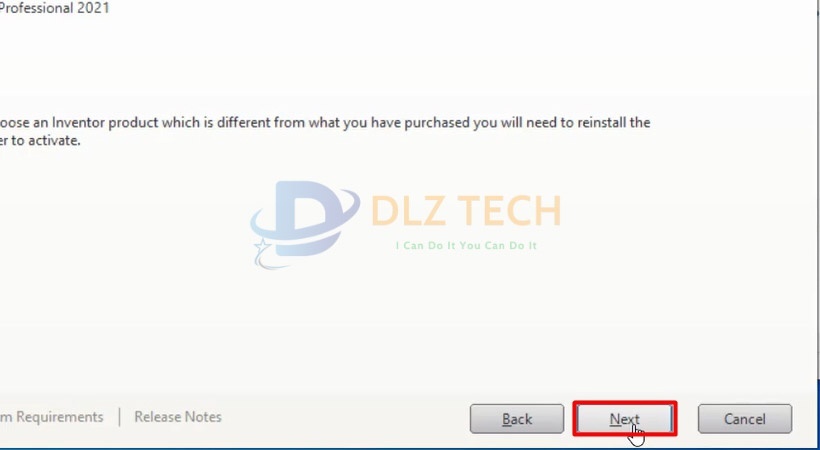Click the 'I Can Do It' tagline
This screenshot has width=820, height=450.
coord(466,245)
